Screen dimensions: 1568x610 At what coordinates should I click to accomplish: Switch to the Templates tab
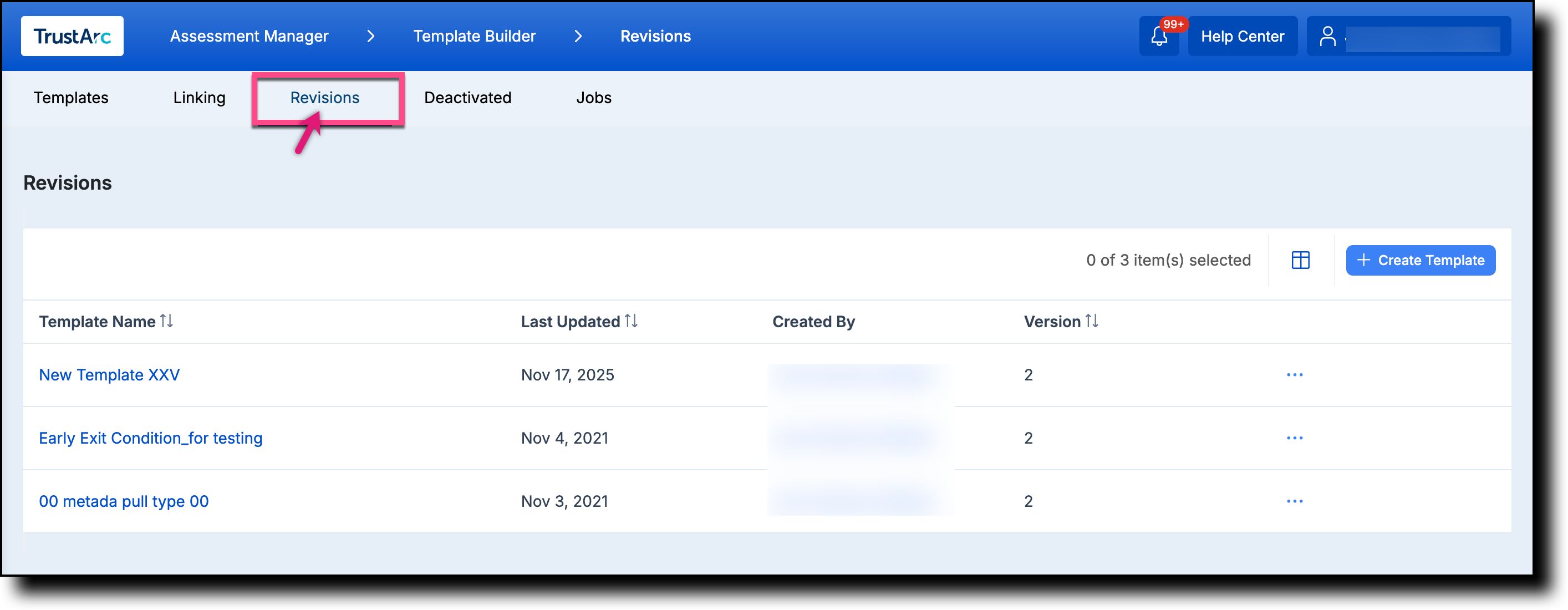(x=70, y=98)
